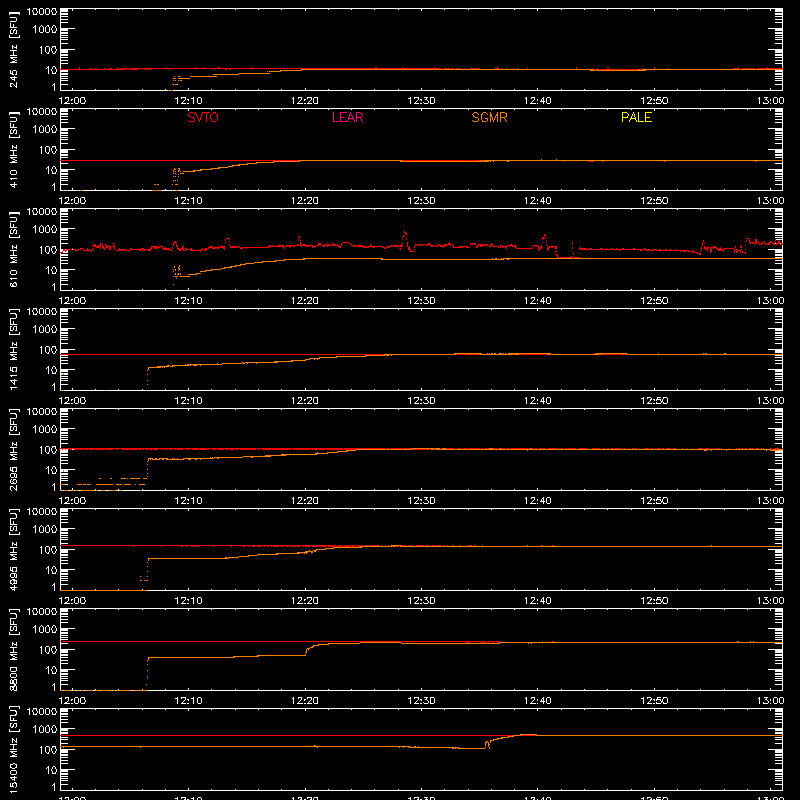
Task: Select the "8800 MHz [SFU]" axis label
Action: click(x=14, y=649)
